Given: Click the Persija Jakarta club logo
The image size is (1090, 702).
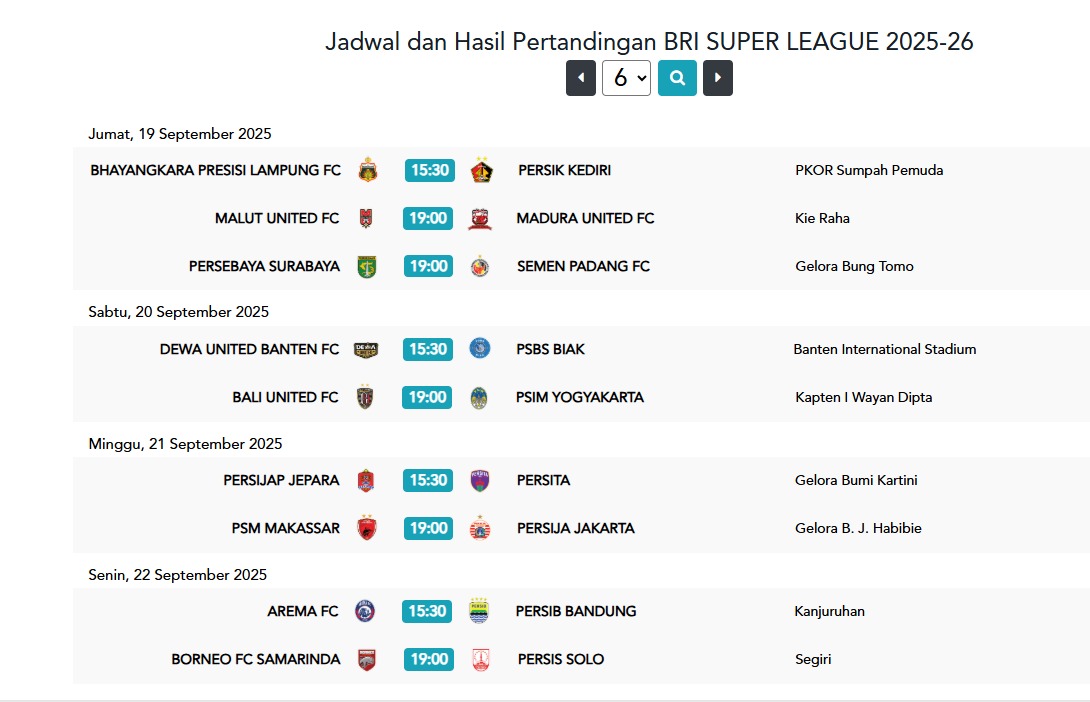Looking at the screenshot, I should (480, 528).
